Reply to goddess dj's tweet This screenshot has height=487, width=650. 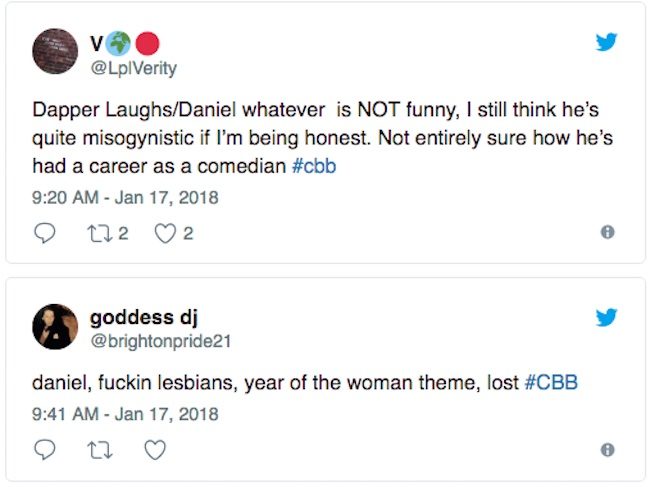pyautogui.click(x=45, y=450)
